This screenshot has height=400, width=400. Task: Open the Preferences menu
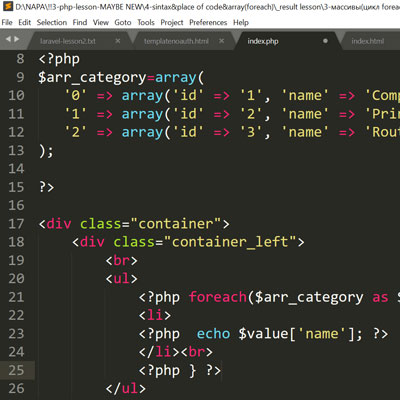coord(208,22)
